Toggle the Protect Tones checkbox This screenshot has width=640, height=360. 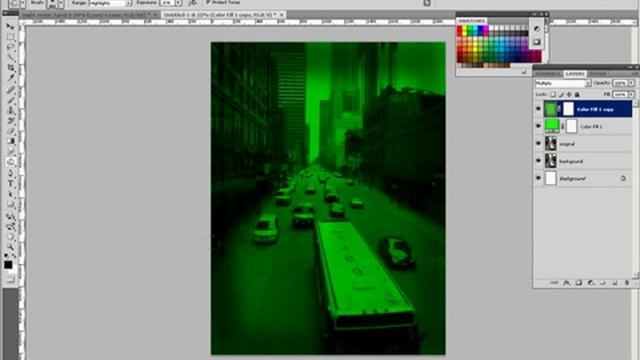(x=208, y=2)
